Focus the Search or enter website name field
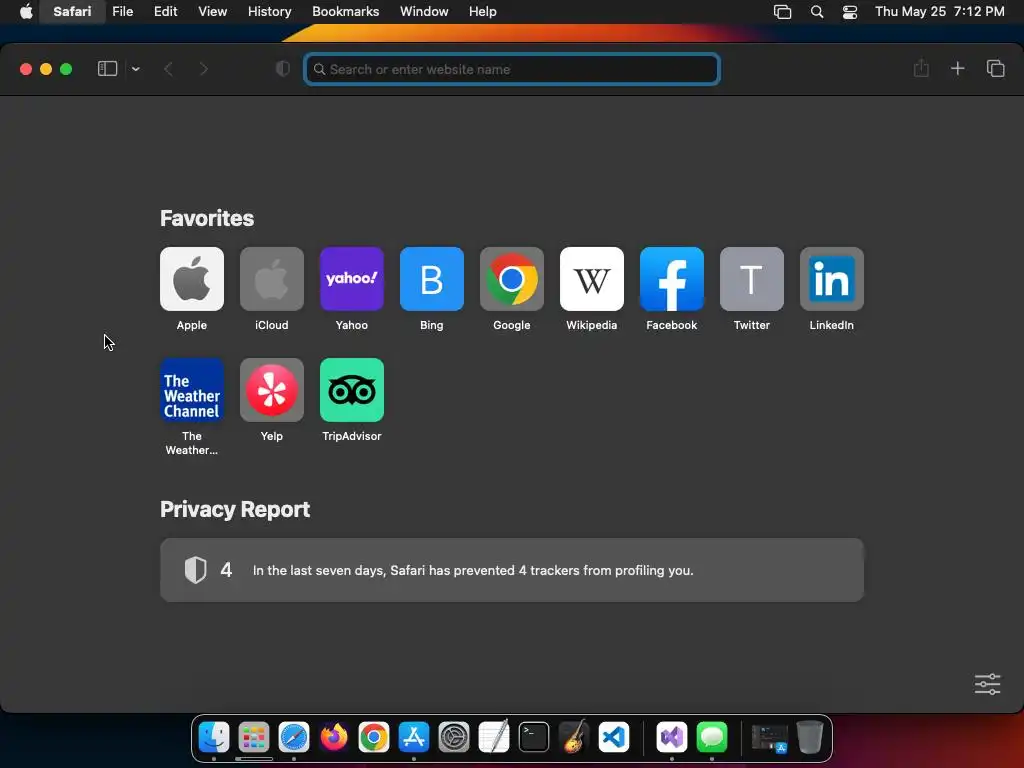Image resolution: width=1024 pixels, height=768 pixels. click(512, 69)
